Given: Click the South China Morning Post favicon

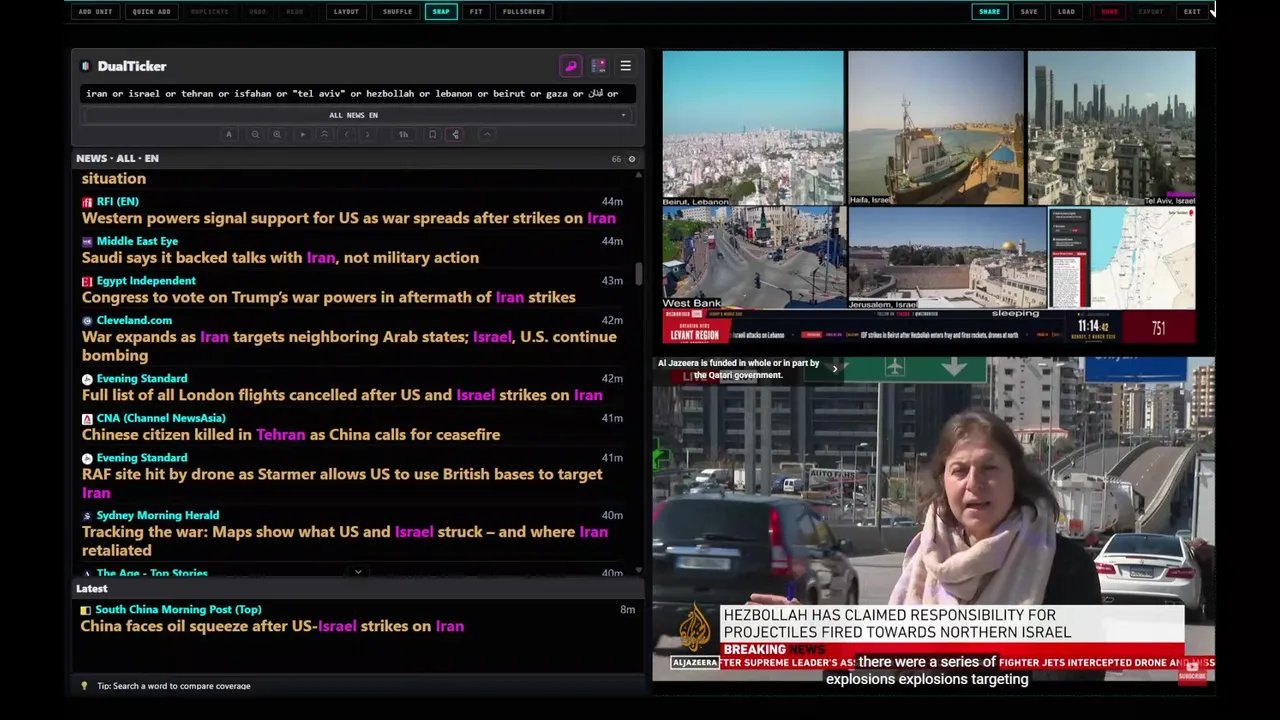Looking at the screenshot, I should (85, 610).
